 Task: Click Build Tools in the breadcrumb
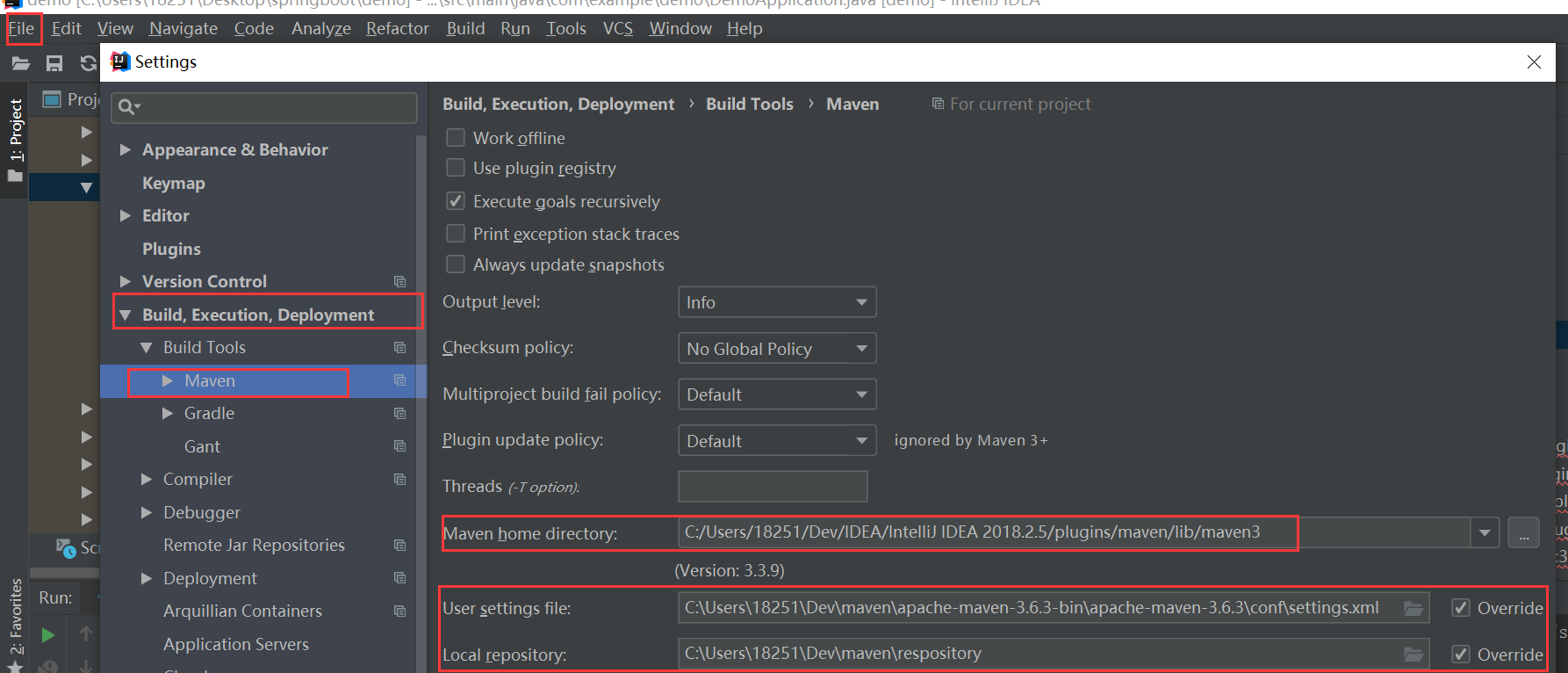750,104
